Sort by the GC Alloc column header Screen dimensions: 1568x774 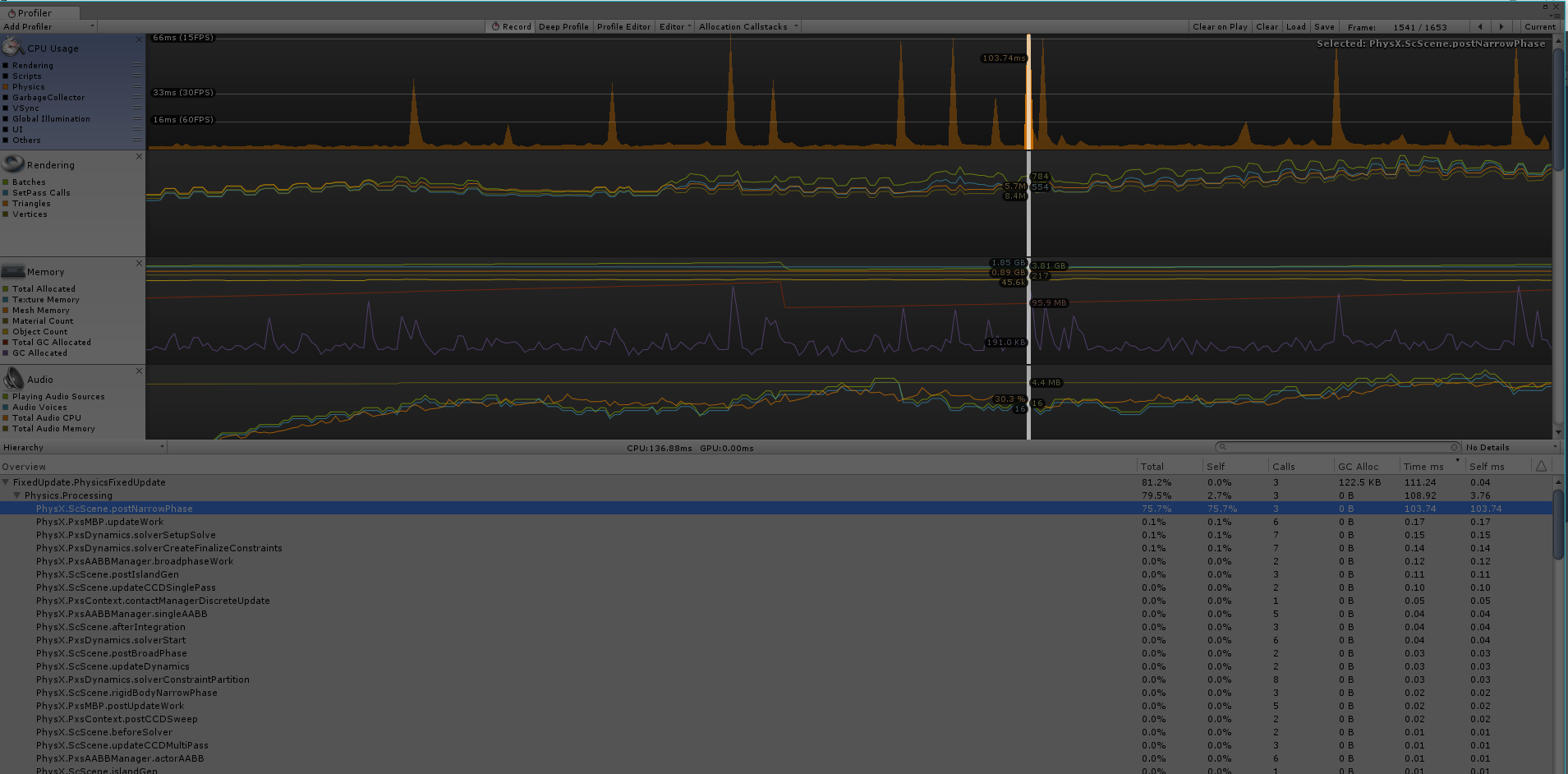1367,466
